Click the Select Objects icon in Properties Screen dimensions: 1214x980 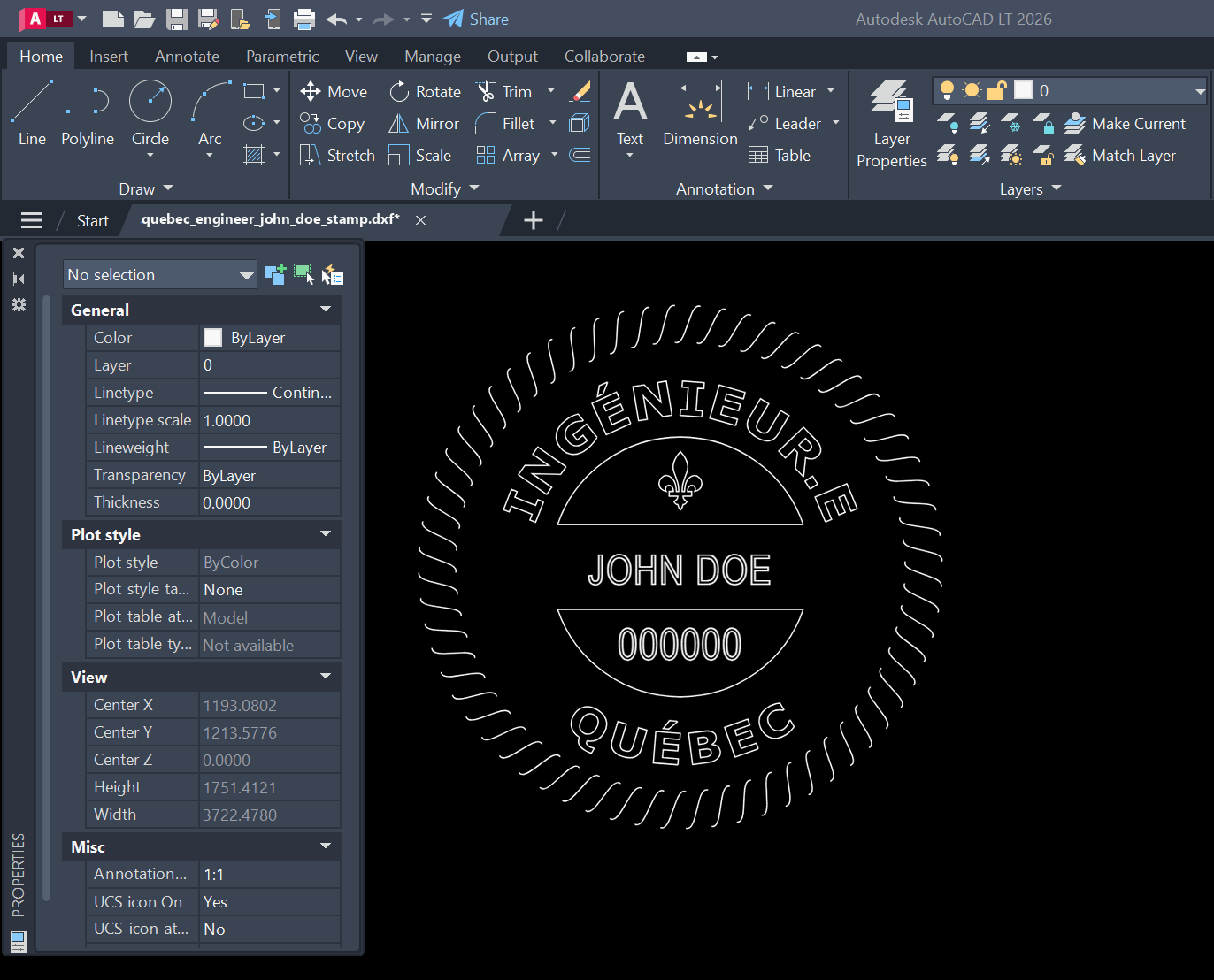tap(303, 274)
